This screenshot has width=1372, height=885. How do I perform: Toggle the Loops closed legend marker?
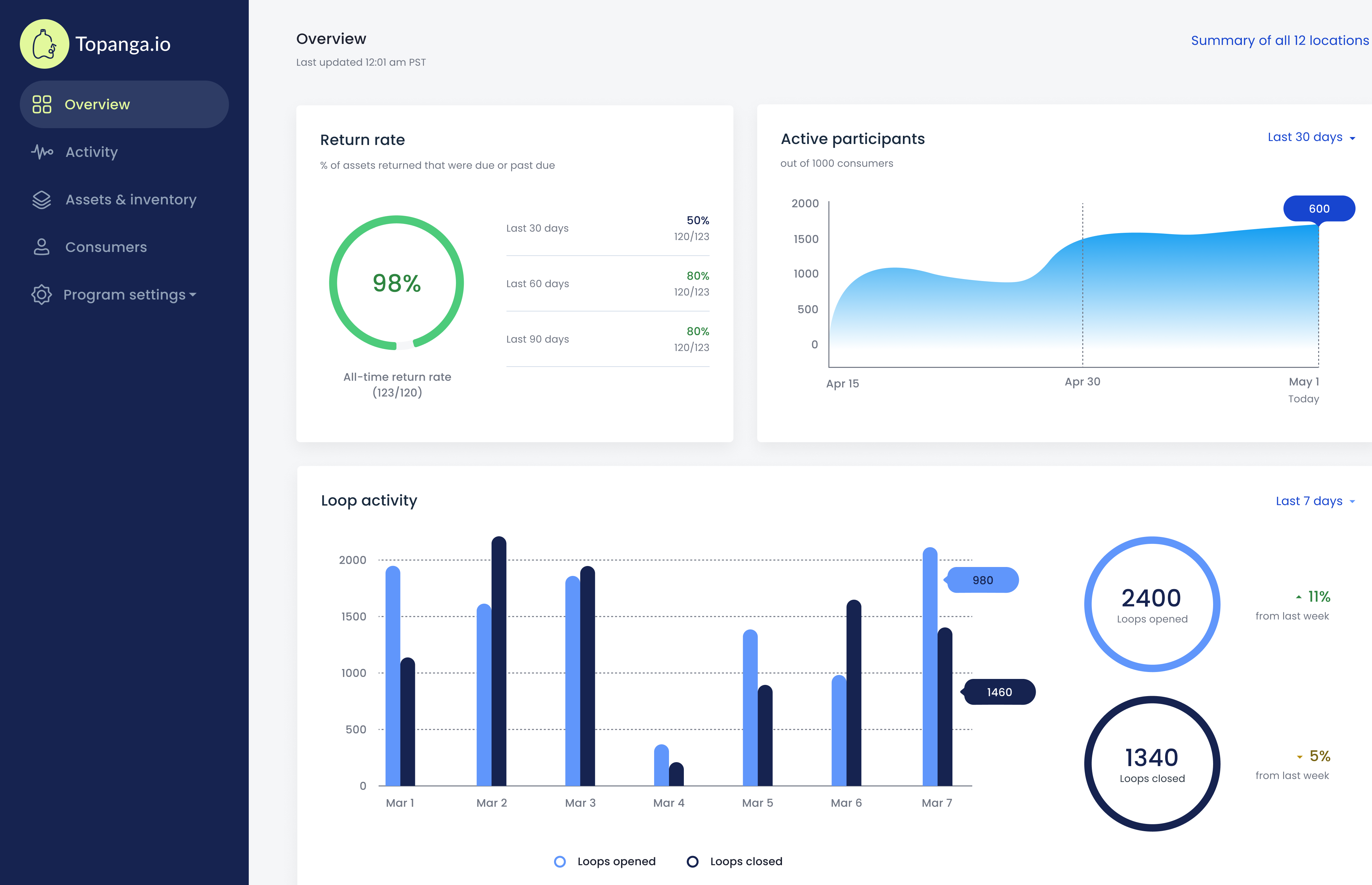click(x=693, y=862)
